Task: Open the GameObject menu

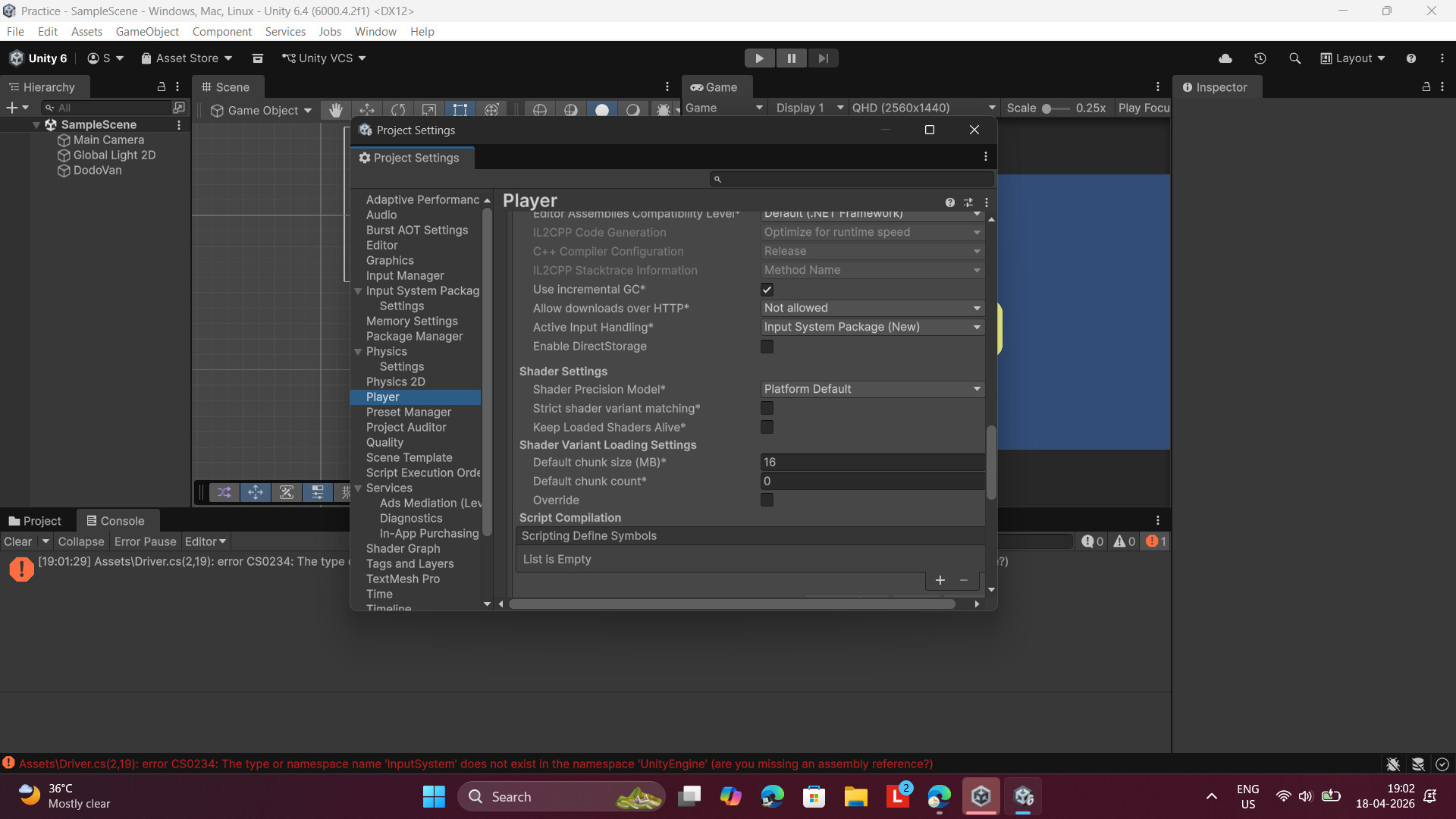Action: pos(147,32)
